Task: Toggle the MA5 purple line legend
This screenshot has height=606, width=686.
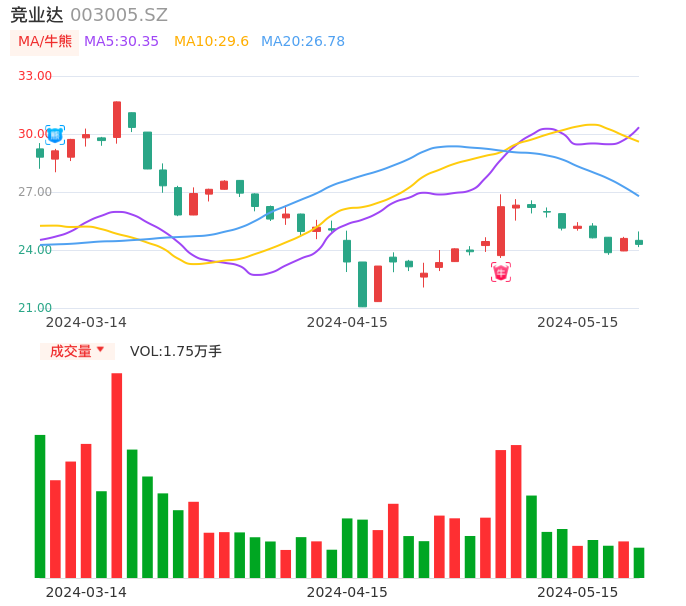Action: click(x=121, y=42)
